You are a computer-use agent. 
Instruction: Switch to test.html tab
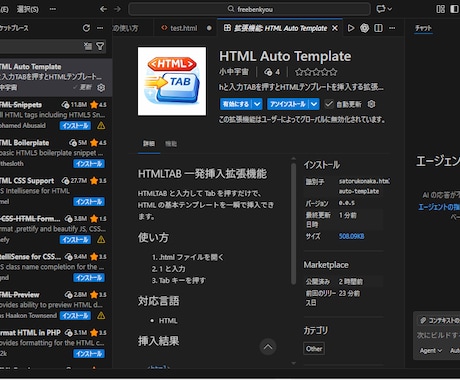pyautogui.click(x=183, y=28)
